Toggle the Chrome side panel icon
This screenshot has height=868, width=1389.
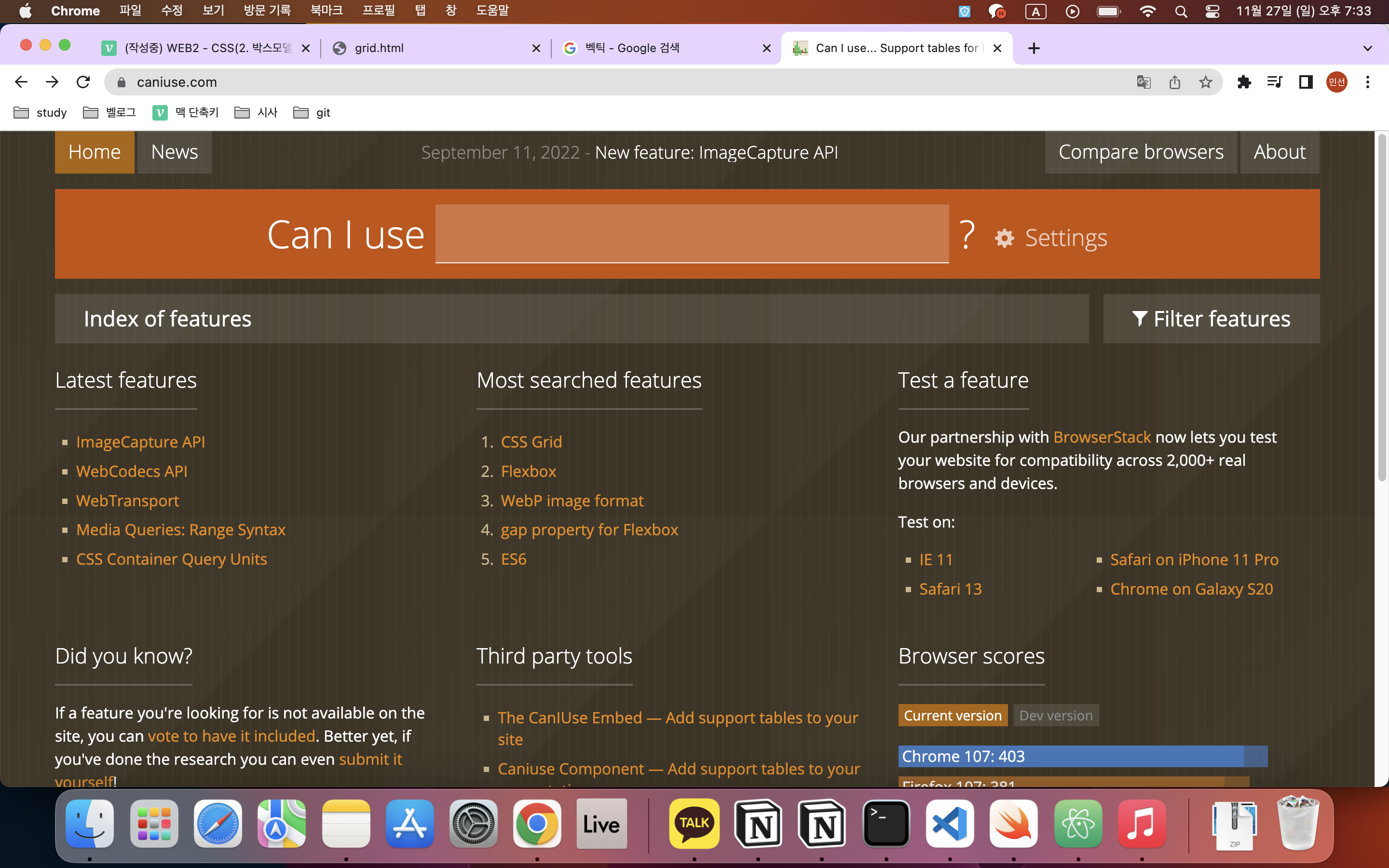pyautogui.click(x=1306, y=82)
